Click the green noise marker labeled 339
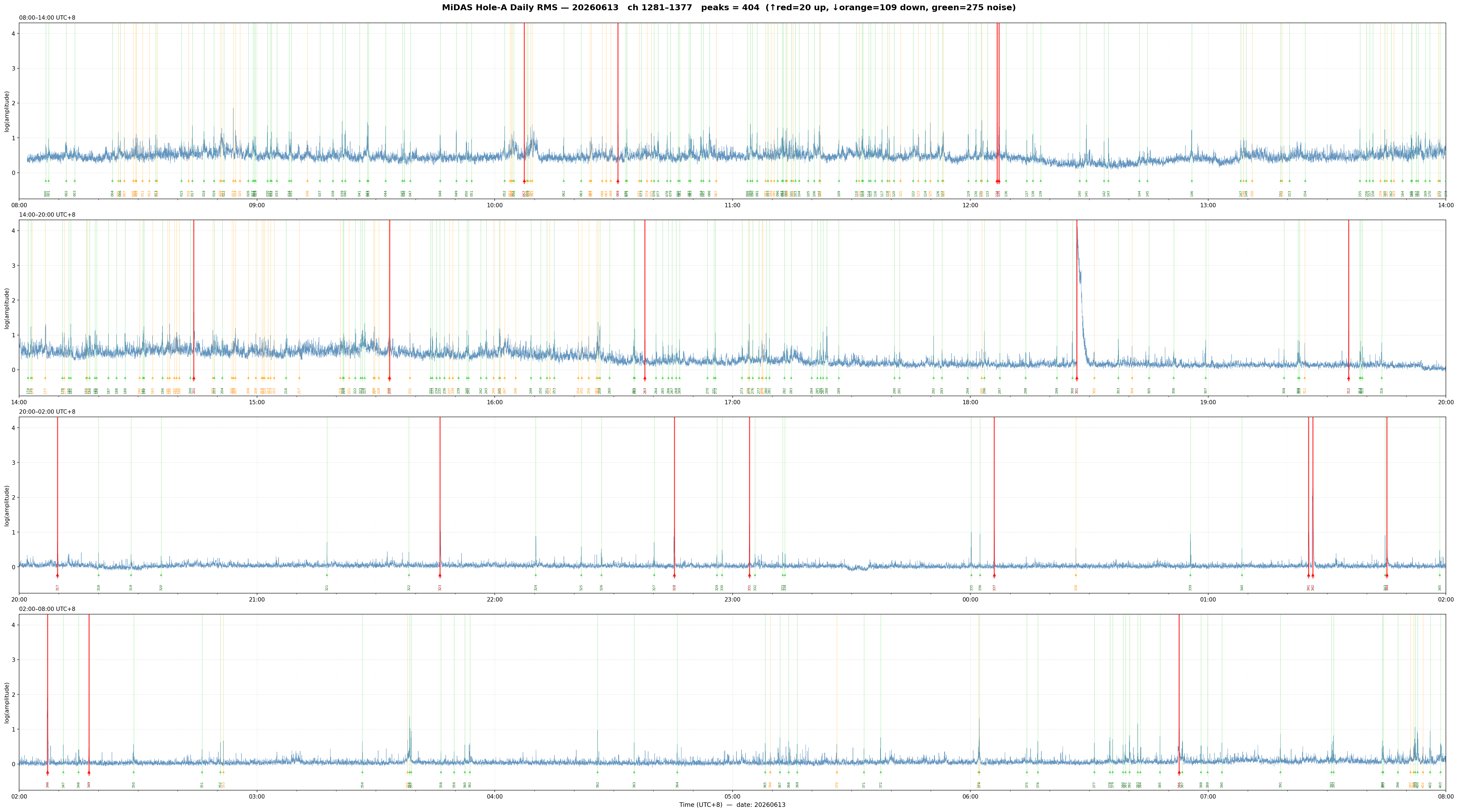The image size is (1458, 812). [1190, 575]
